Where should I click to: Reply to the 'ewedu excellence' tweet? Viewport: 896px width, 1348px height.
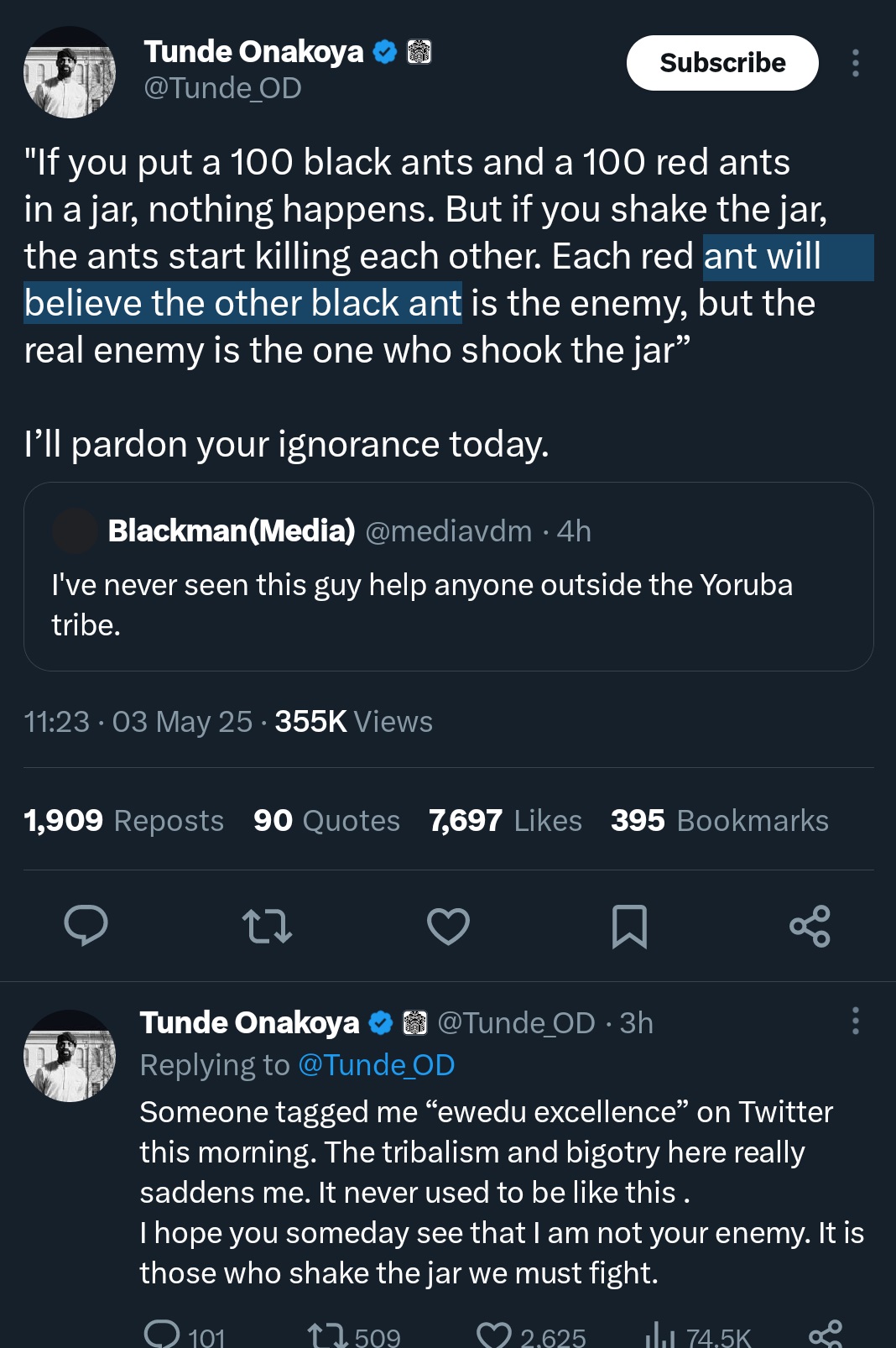coord(162,1333)
